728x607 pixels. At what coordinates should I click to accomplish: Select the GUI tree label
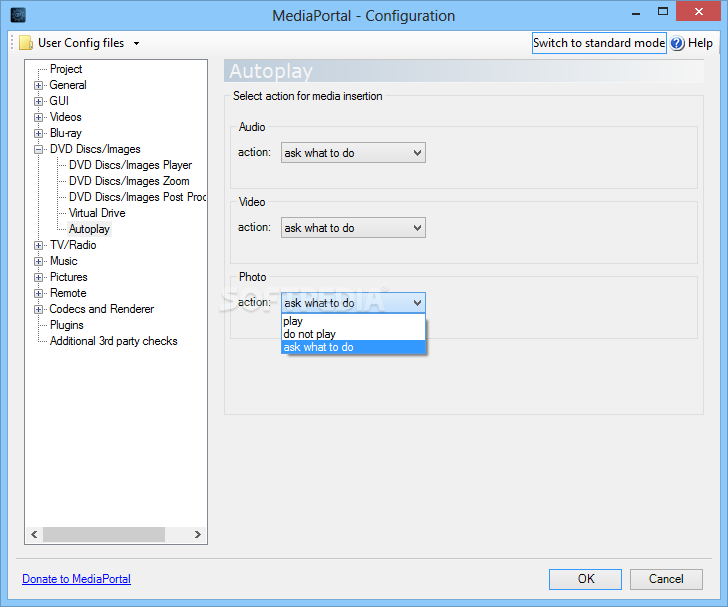click(x=59, y=101)
